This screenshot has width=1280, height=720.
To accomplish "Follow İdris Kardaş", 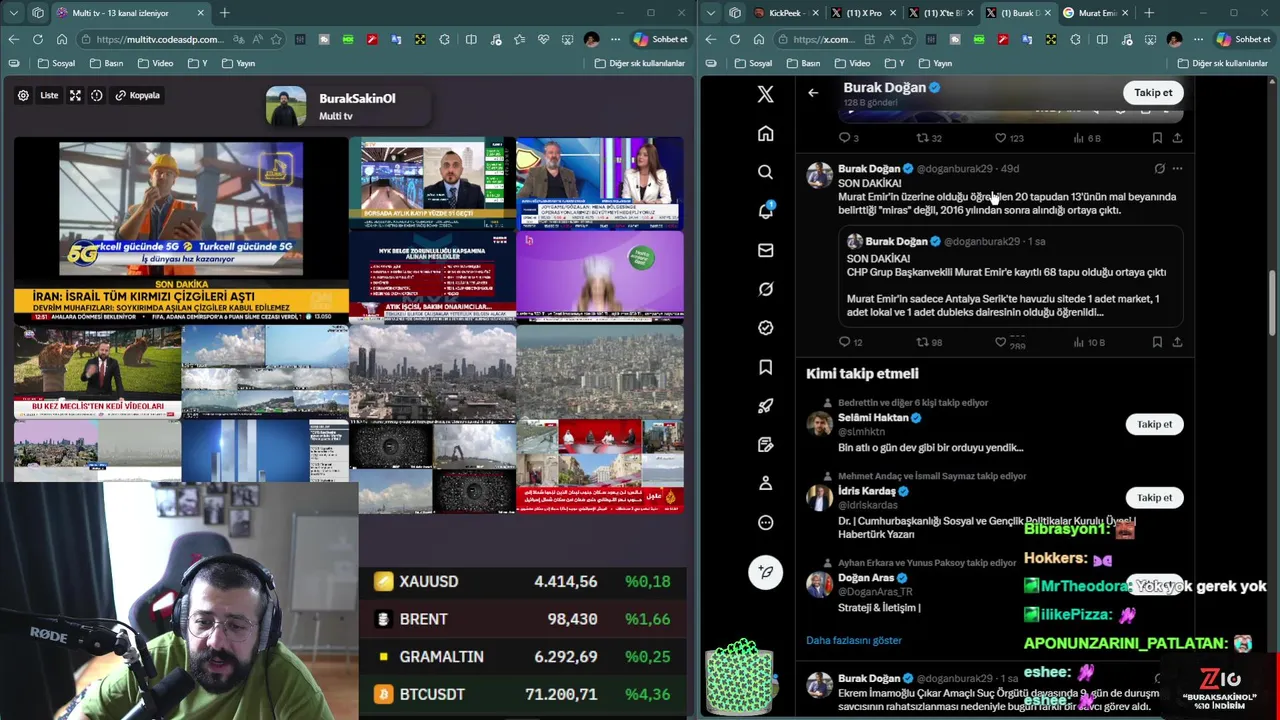I will pyautogui.click(x=1154, y=497).
